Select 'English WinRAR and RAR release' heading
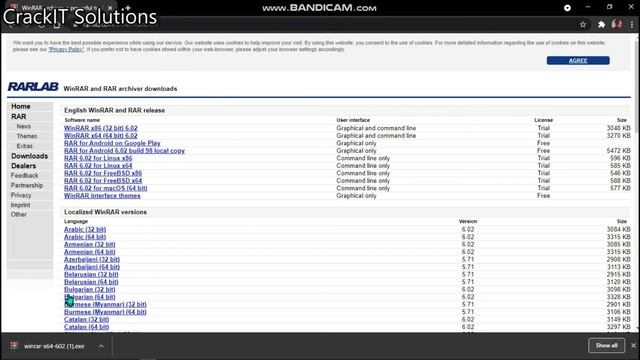The image size is (640, 360). (x=114, y=110)
